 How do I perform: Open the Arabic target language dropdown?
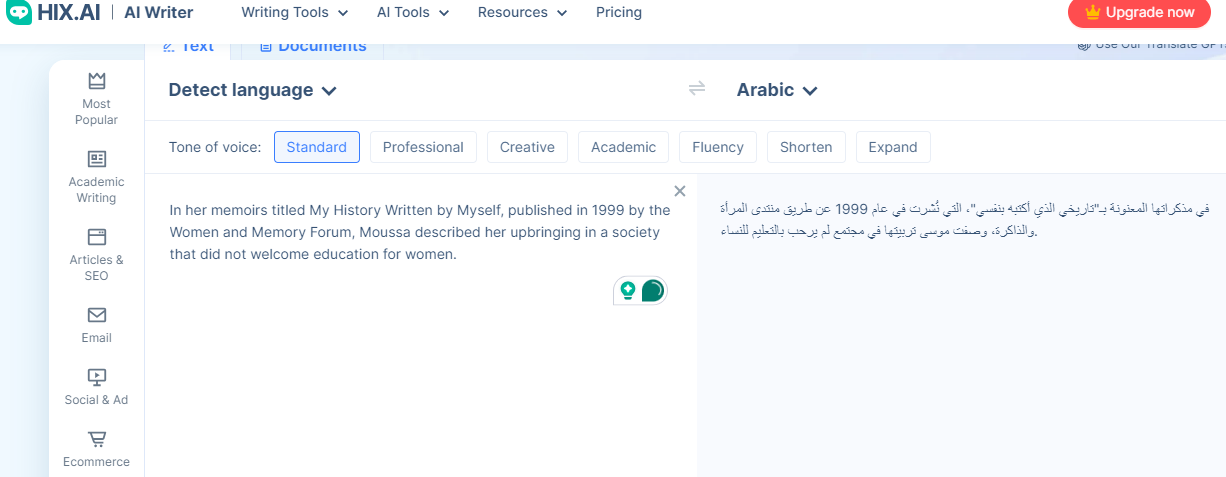(x=777, y=90)
